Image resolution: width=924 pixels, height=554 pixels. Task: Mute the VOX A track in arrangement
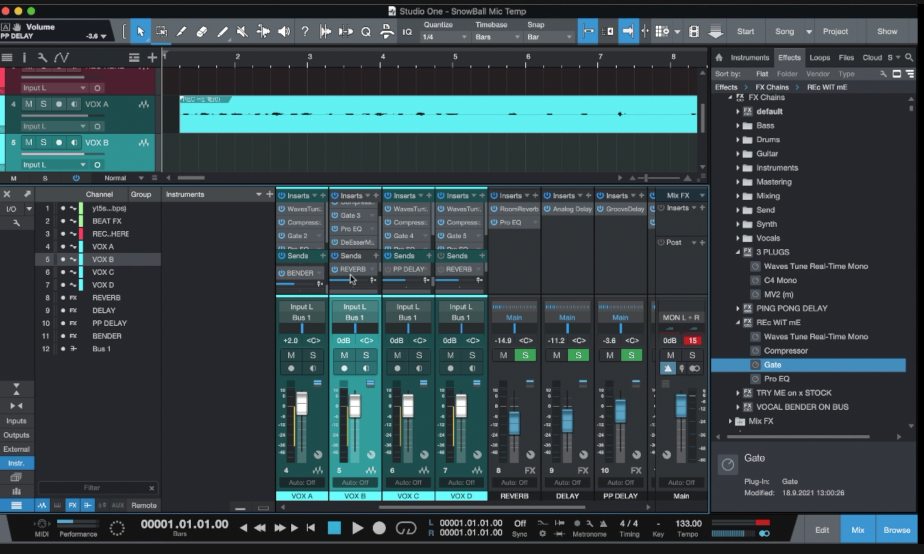pyautogui.click(x=29, y=104)
